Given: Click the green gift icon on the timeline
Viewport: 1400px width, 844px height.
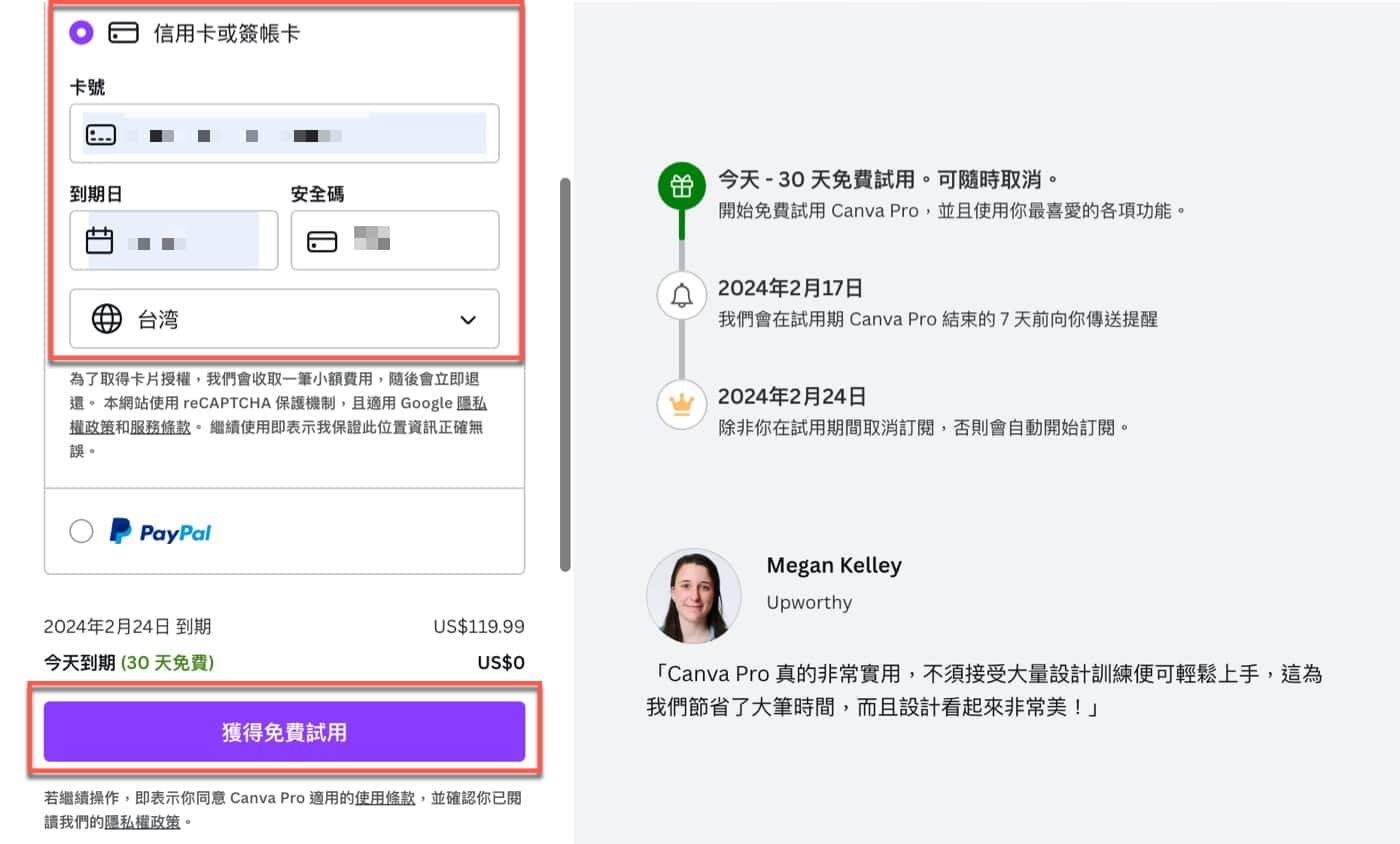Looking at the screenshot, I should click(x=681, y=186).
